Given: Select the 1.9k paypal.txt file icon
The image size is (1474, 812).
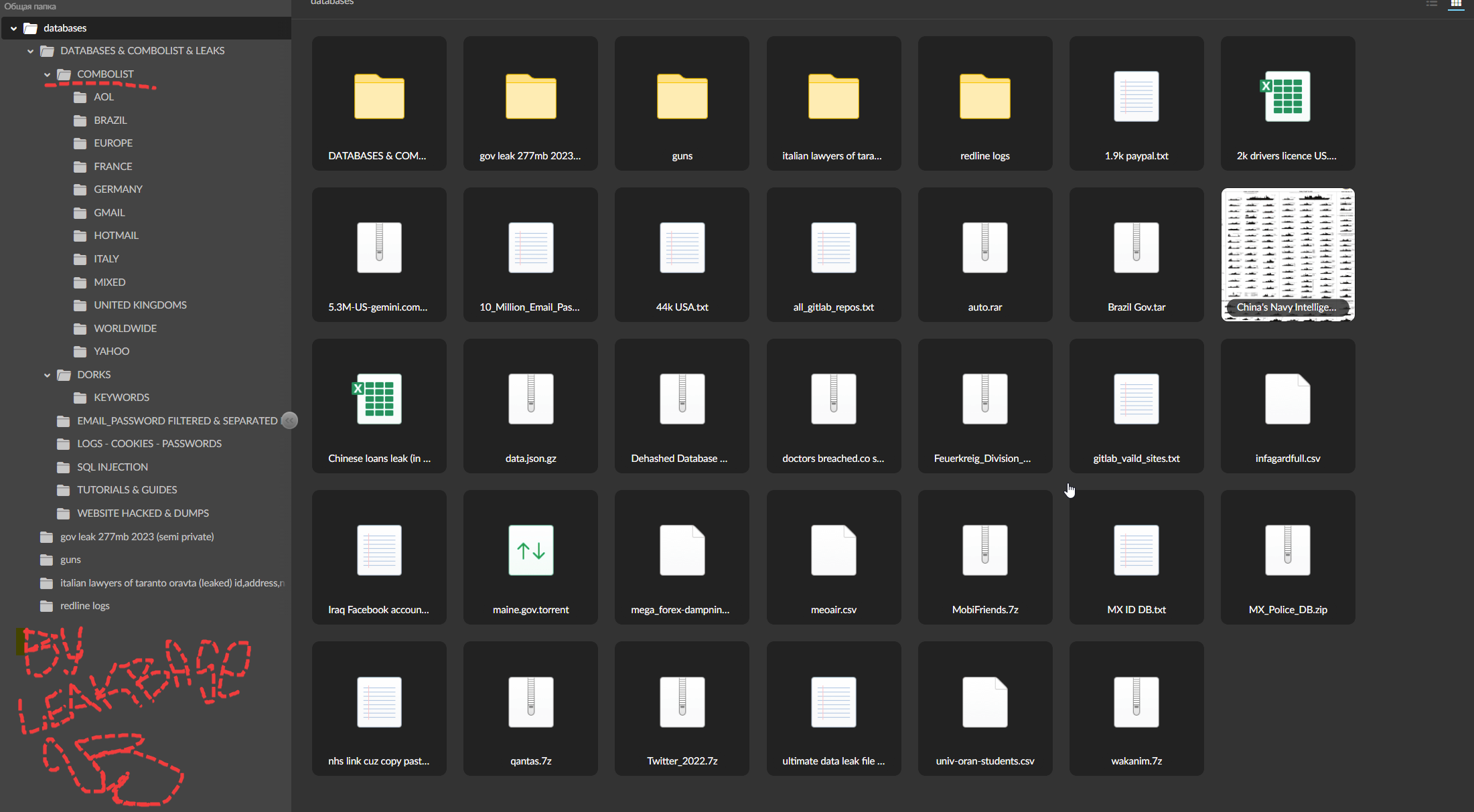Looking at the screenshot, I should pos(1136,97).
